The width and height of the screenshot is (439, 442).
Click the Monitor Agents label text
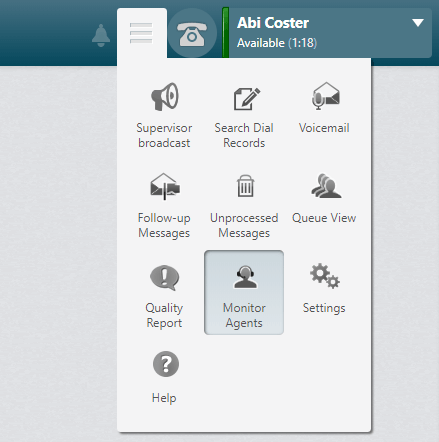244,315
